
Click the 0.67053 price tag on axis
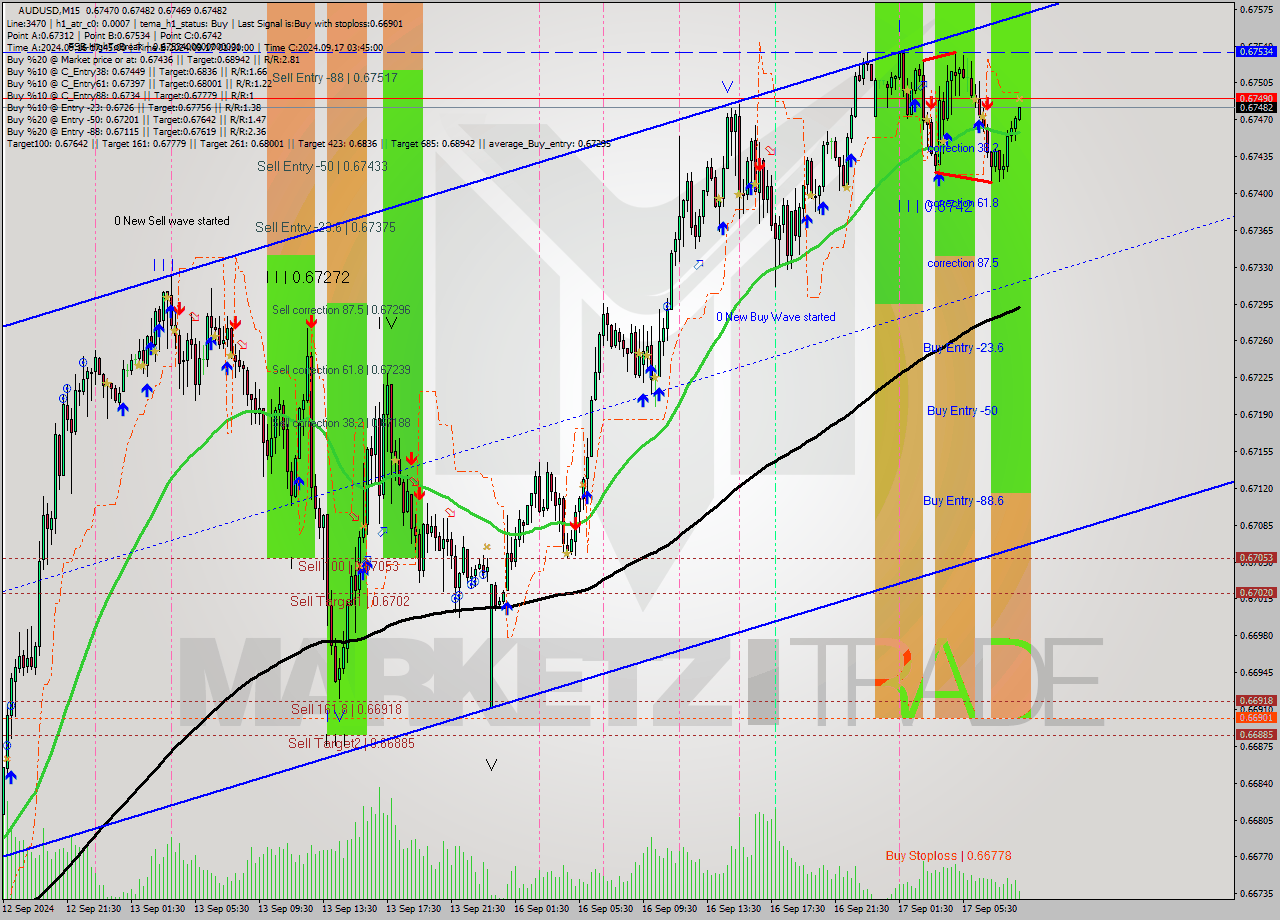(1256, 558)
